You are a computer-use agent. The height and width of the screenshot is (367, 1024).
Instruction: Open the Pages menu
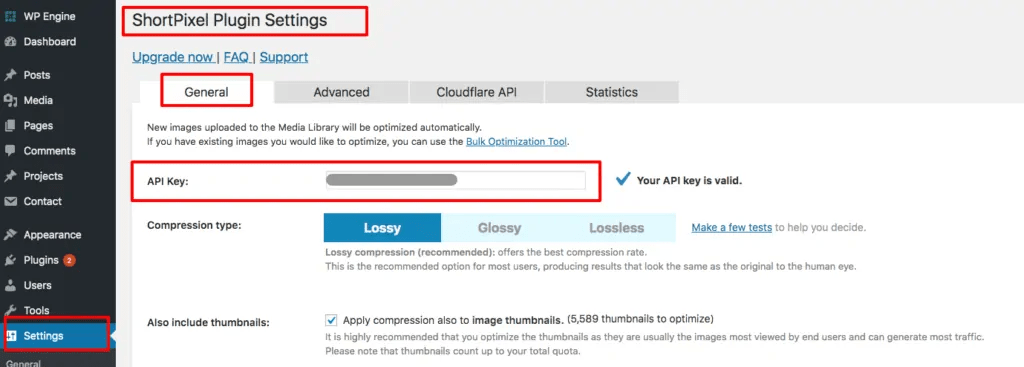pyautogui.click(x=38, y=125)
